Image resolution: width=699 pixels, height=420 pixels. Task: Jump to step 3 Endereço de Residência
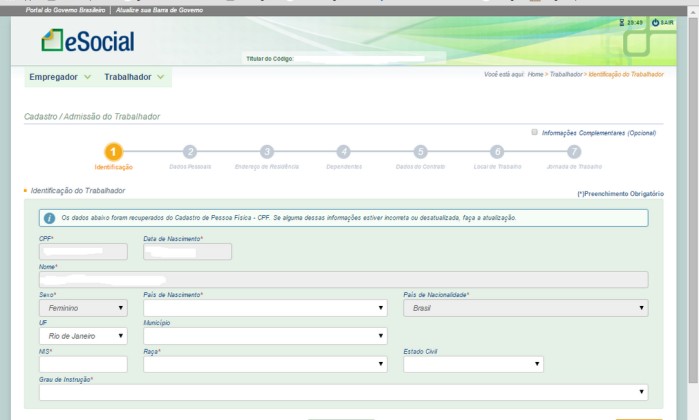pos(267,152)
